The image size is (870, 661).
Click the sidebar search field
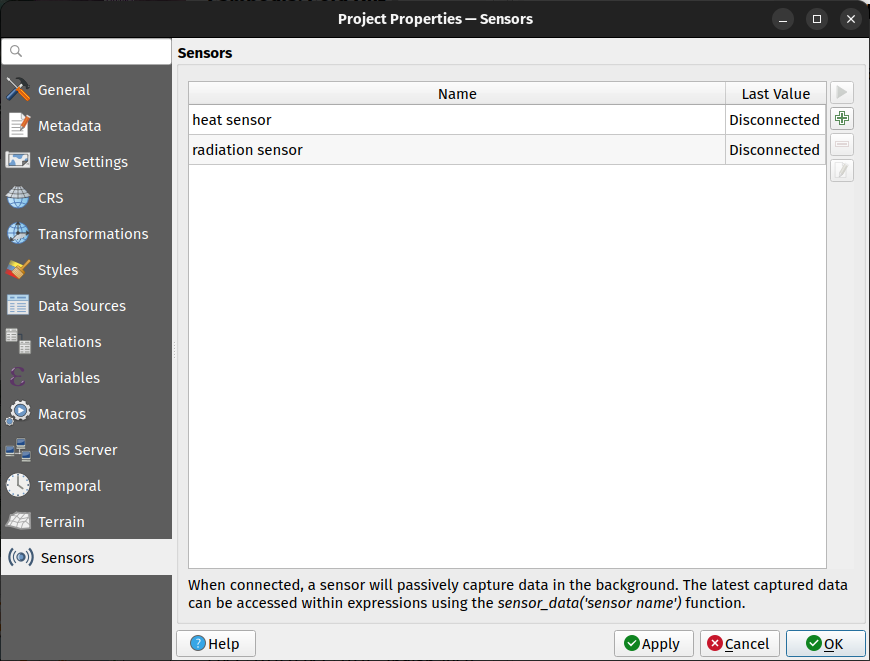click(86, 50)
